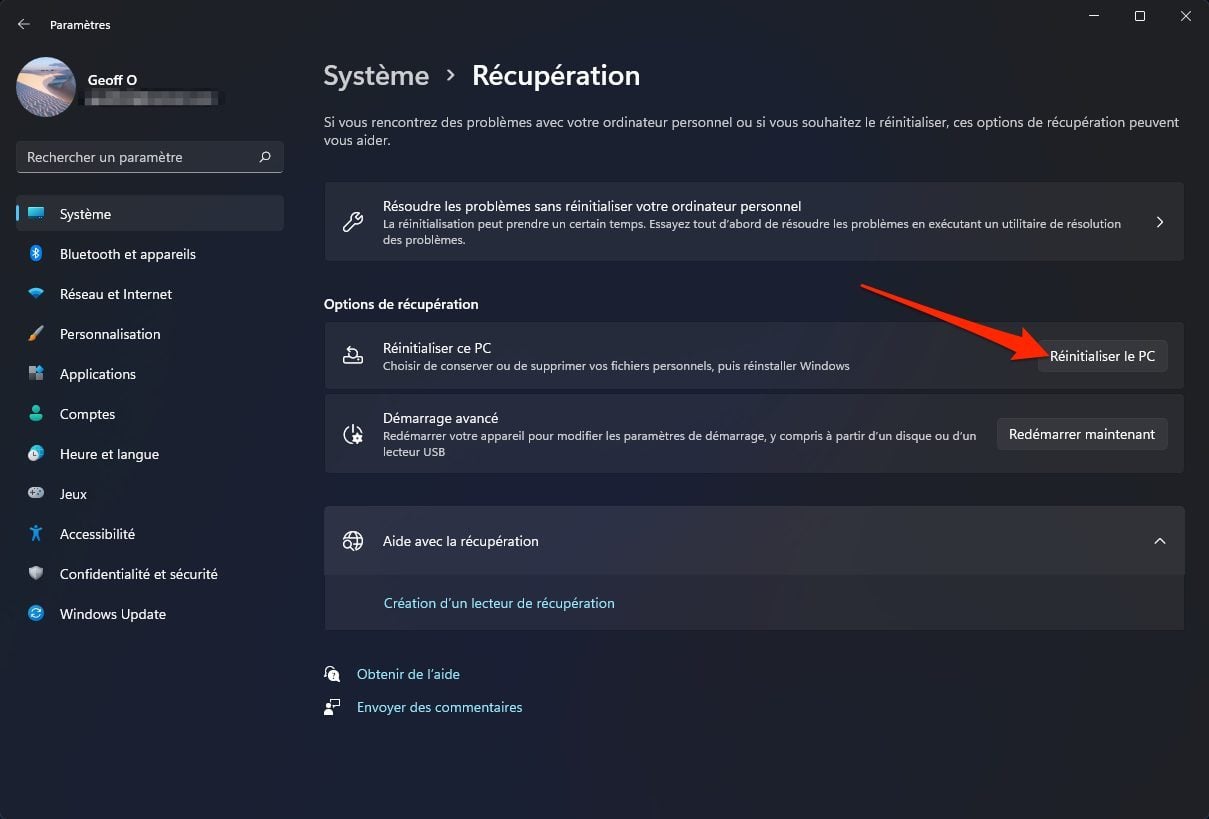Viewport: 1209px width, 819px height.
Task: Open Bluetooth et appareils settings
Action: tap(150, 254)
